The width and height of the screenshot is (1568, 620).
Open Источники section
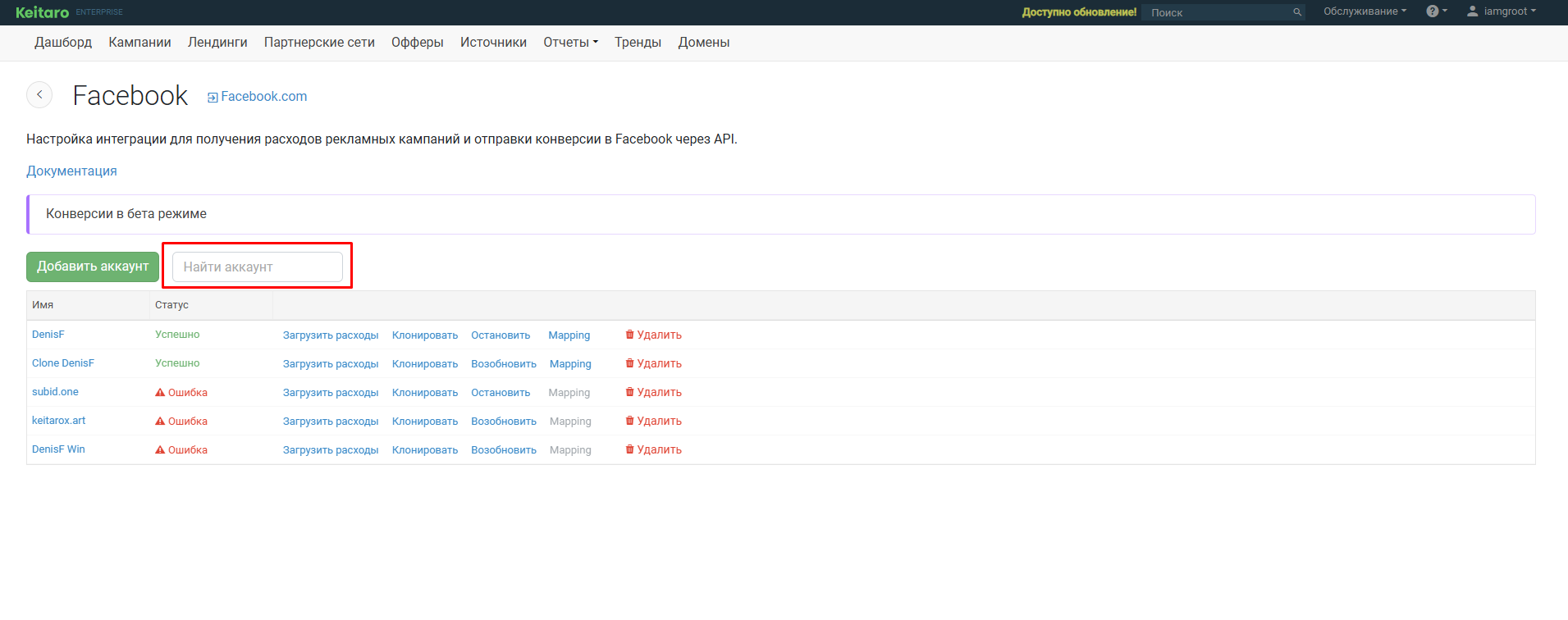(493, 43)
